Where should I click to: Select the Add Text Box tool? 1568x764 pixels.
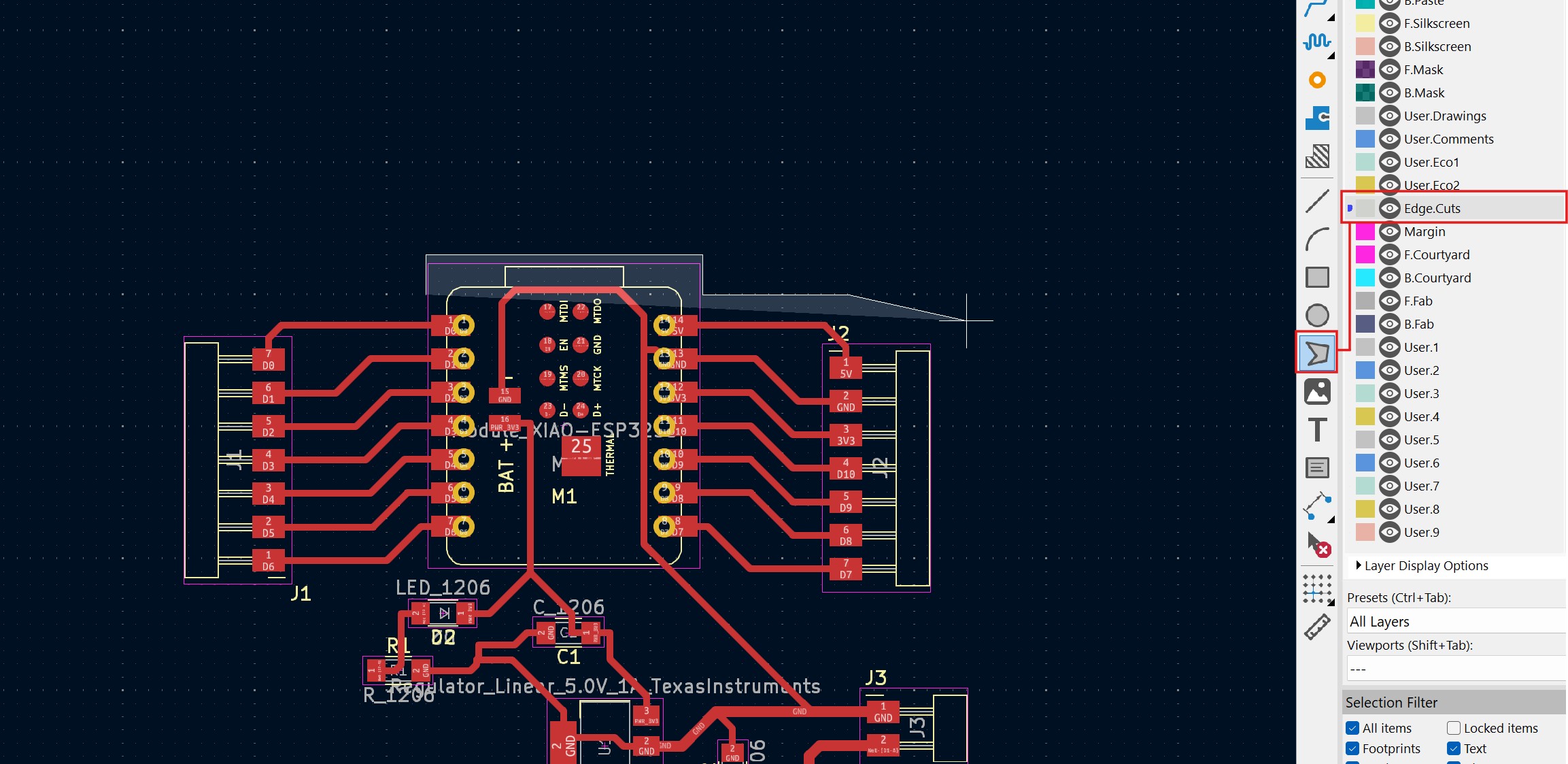click(1317, 468)
